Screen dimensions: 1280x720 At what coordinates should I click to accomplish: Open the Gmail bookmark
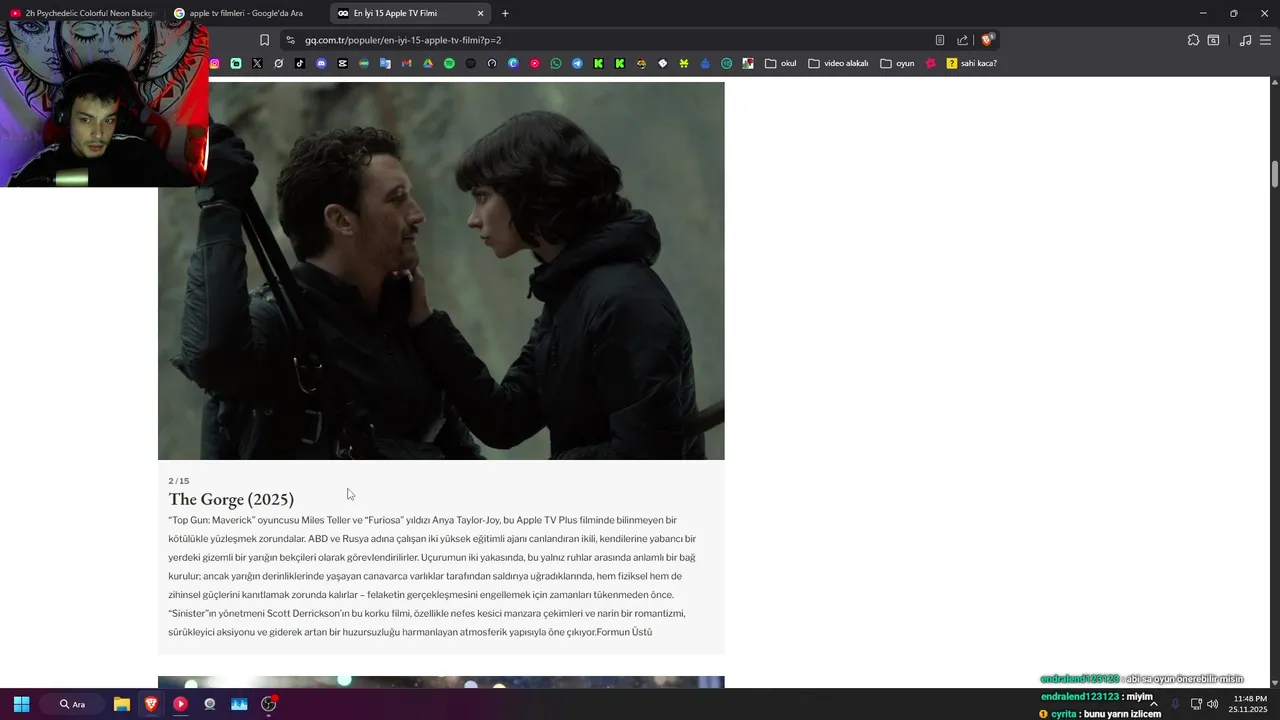tap(406, 63)
